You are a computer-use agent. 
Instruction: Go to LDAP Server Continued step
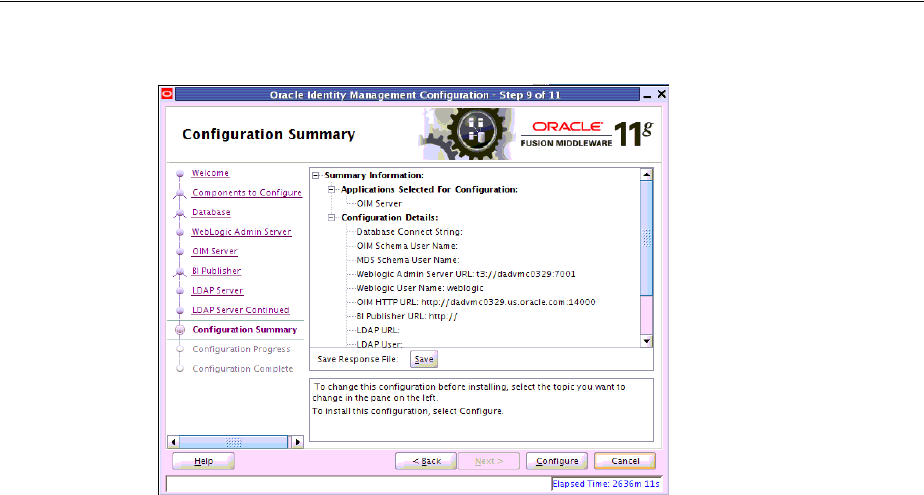(240, 310)
